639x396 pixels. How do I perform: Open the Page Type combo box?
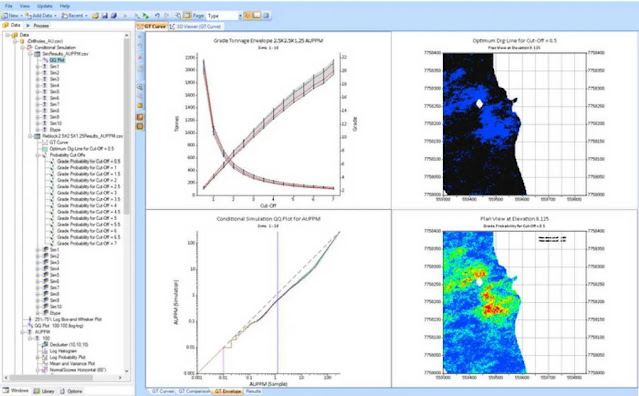[x=224, y=15]
